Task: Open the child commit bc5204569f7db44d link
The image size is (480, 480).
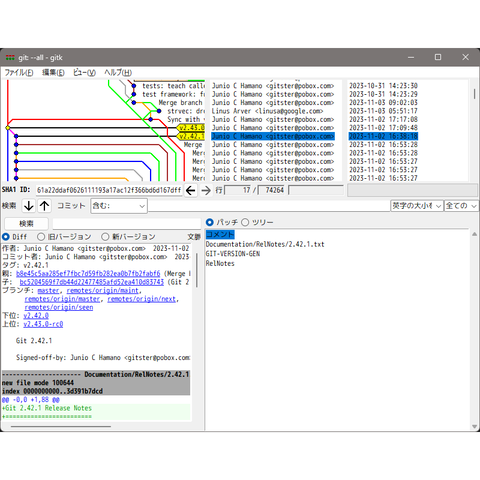Action: (x=92, y=282)
